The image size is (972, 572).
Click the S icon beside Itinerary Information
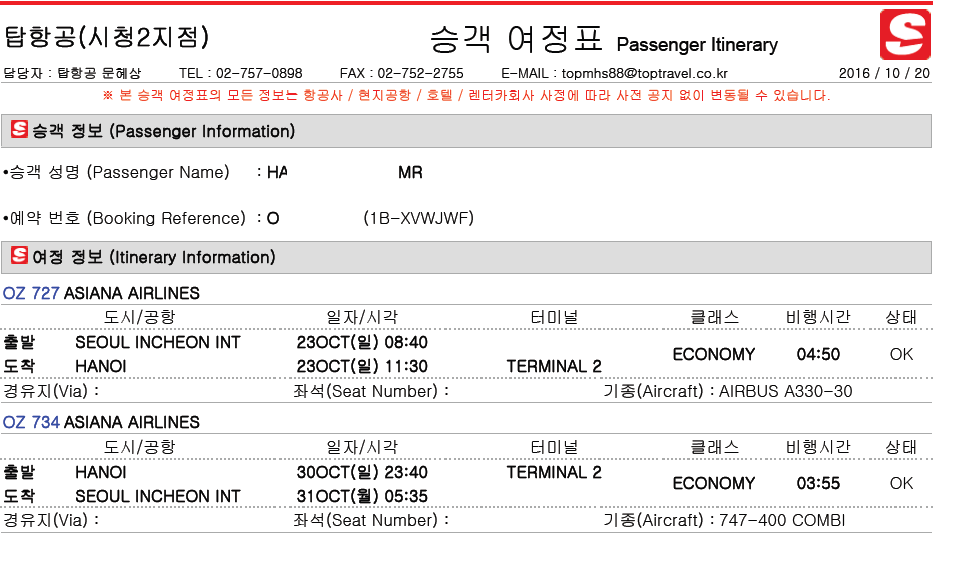(19, 256)
